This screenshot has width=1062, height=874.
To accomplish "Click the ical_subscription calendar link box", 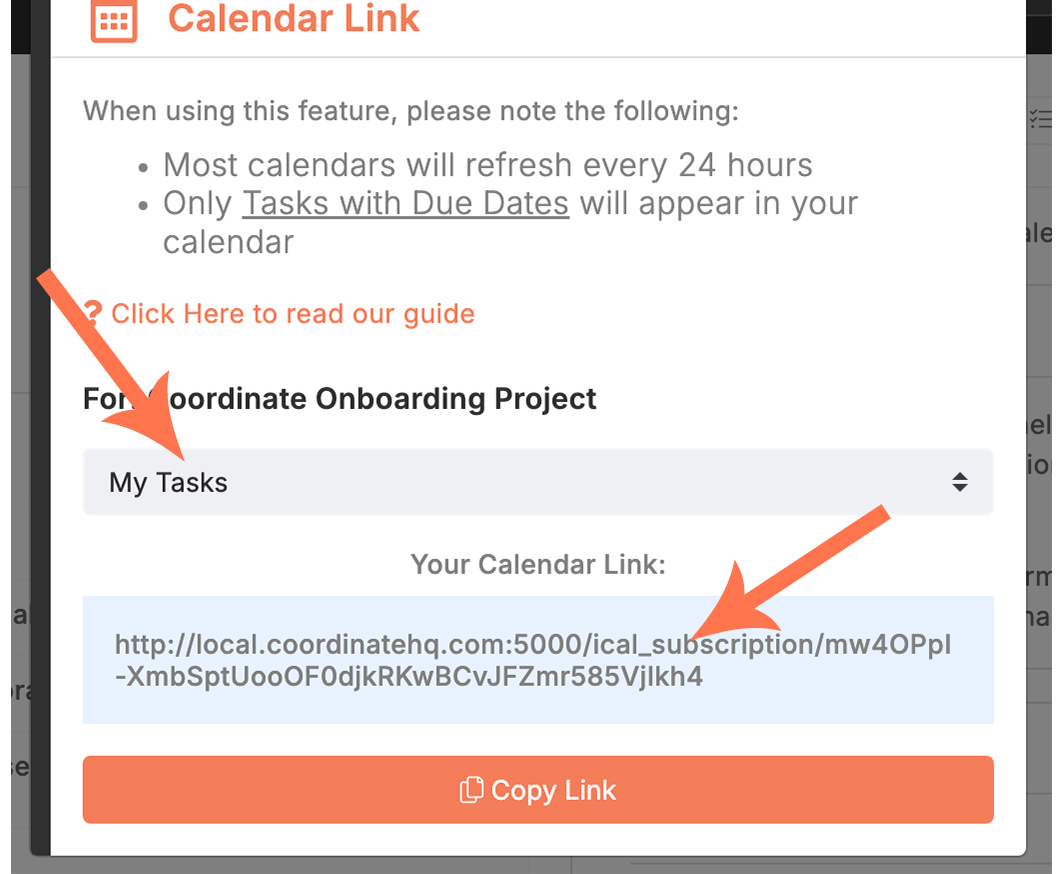I will coord(538,660).
